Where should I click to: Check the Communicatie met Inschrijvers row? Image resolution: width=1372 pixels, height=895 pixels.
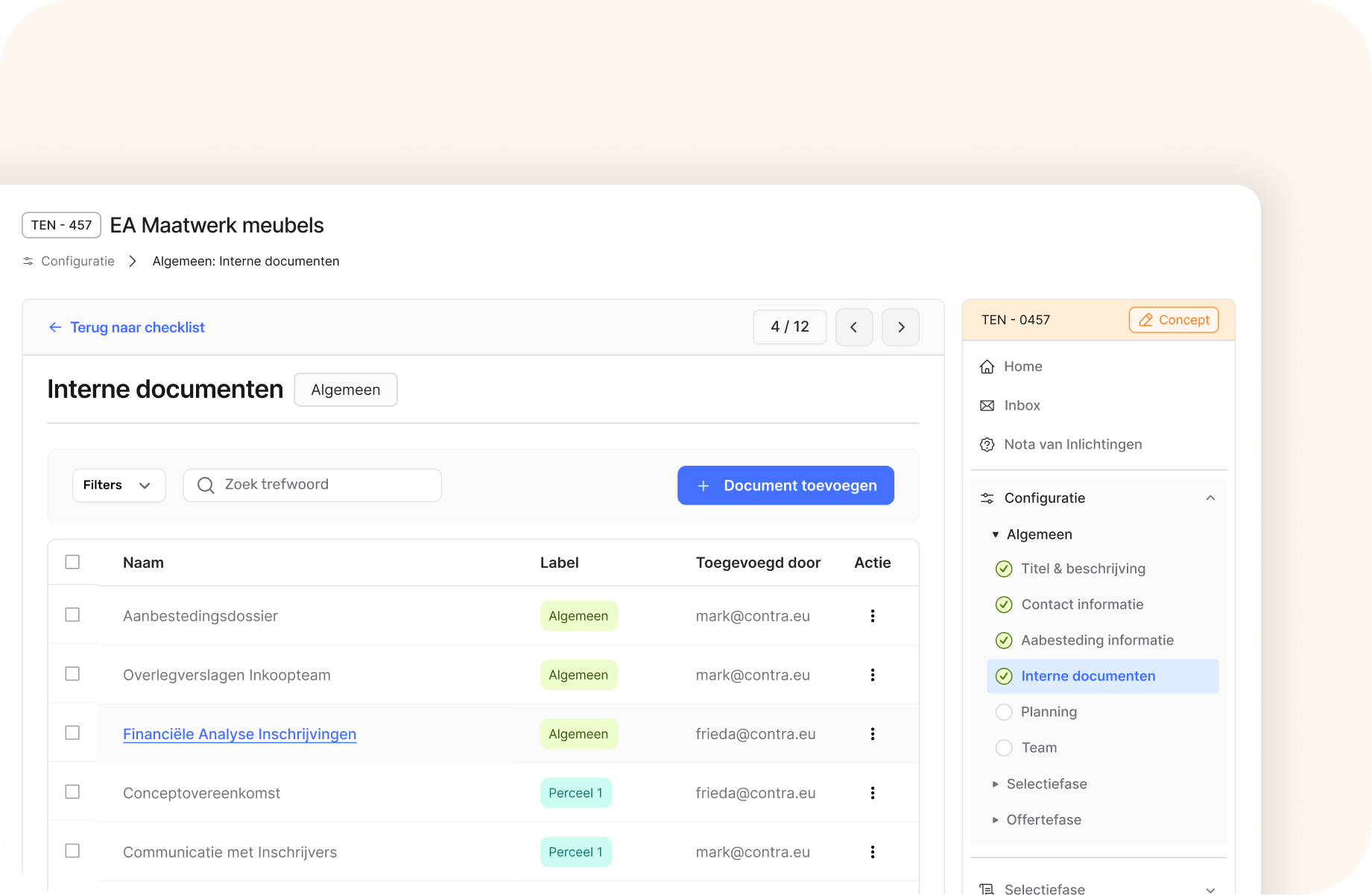(72, 850)
